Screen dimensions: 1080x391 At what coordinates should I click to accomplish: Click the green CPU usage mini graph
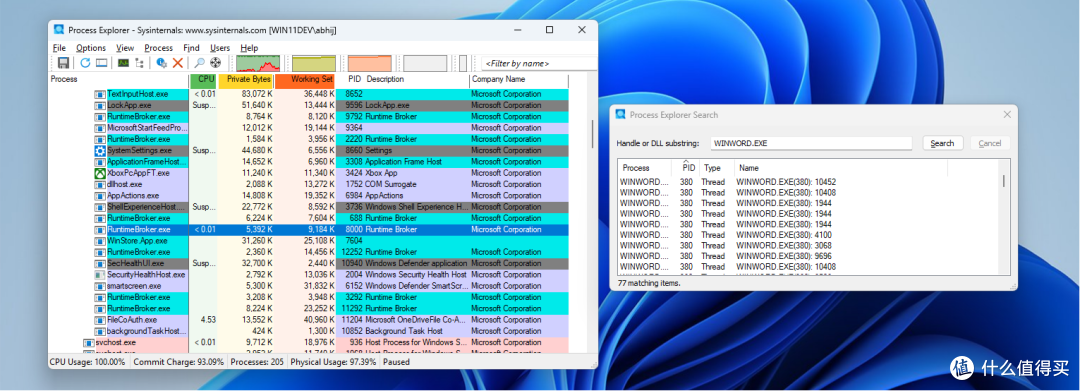[x=258, y=63]
